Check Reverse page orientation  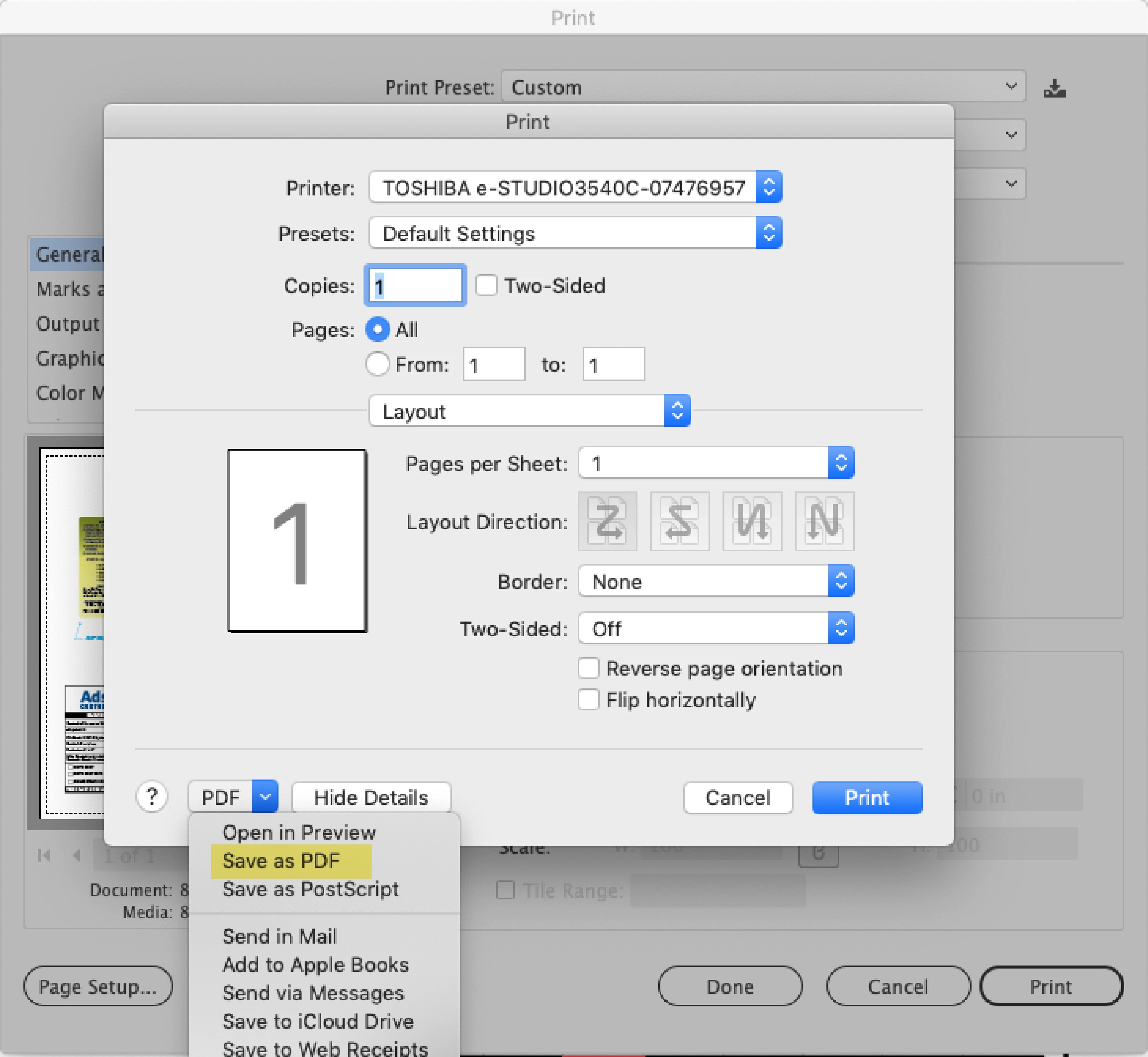click(588, 668)
